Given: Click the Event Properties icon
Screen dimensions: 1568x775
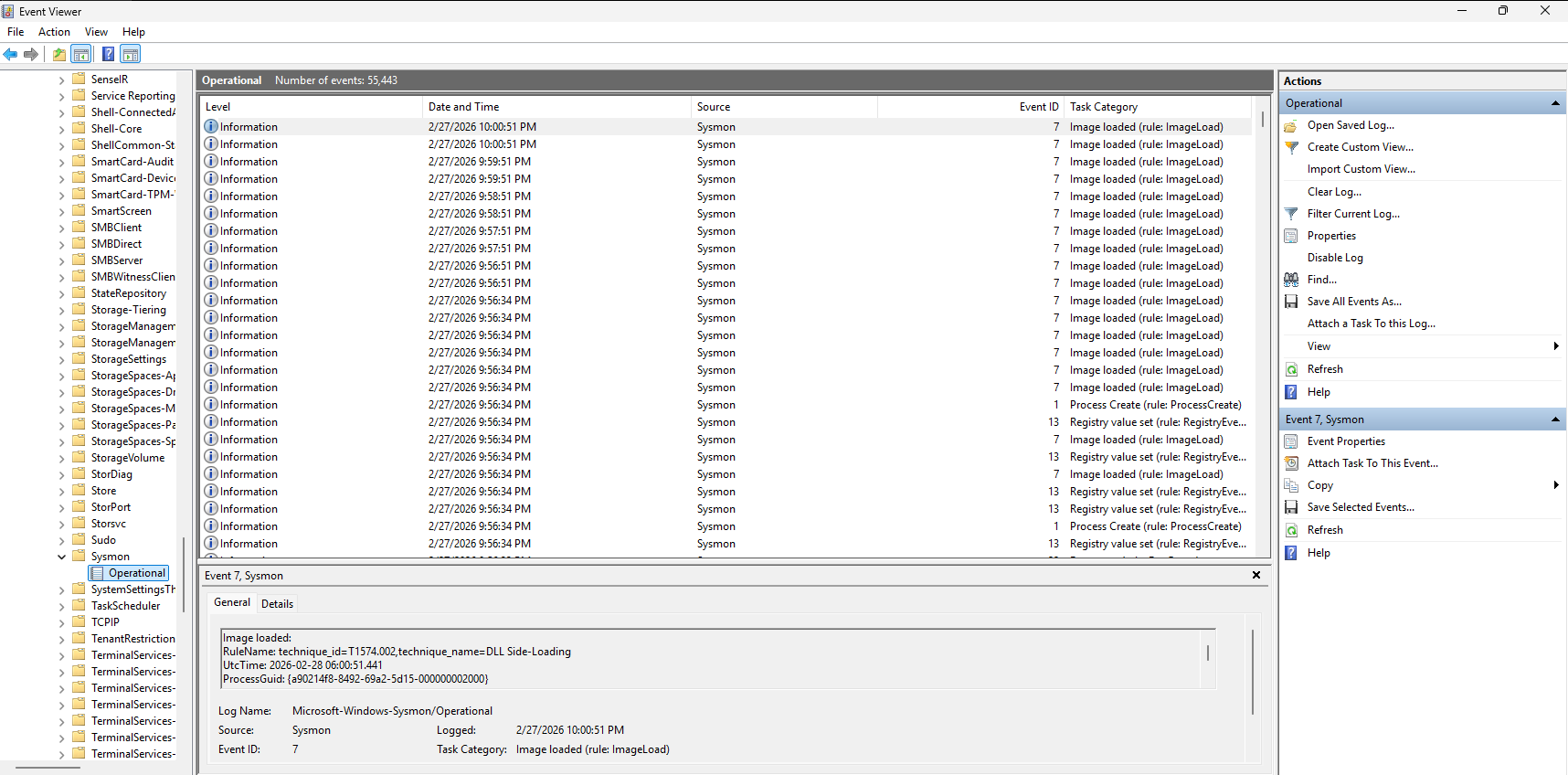Looking at the screenshot, I should pyautogui.click(x=1291, y=441).
